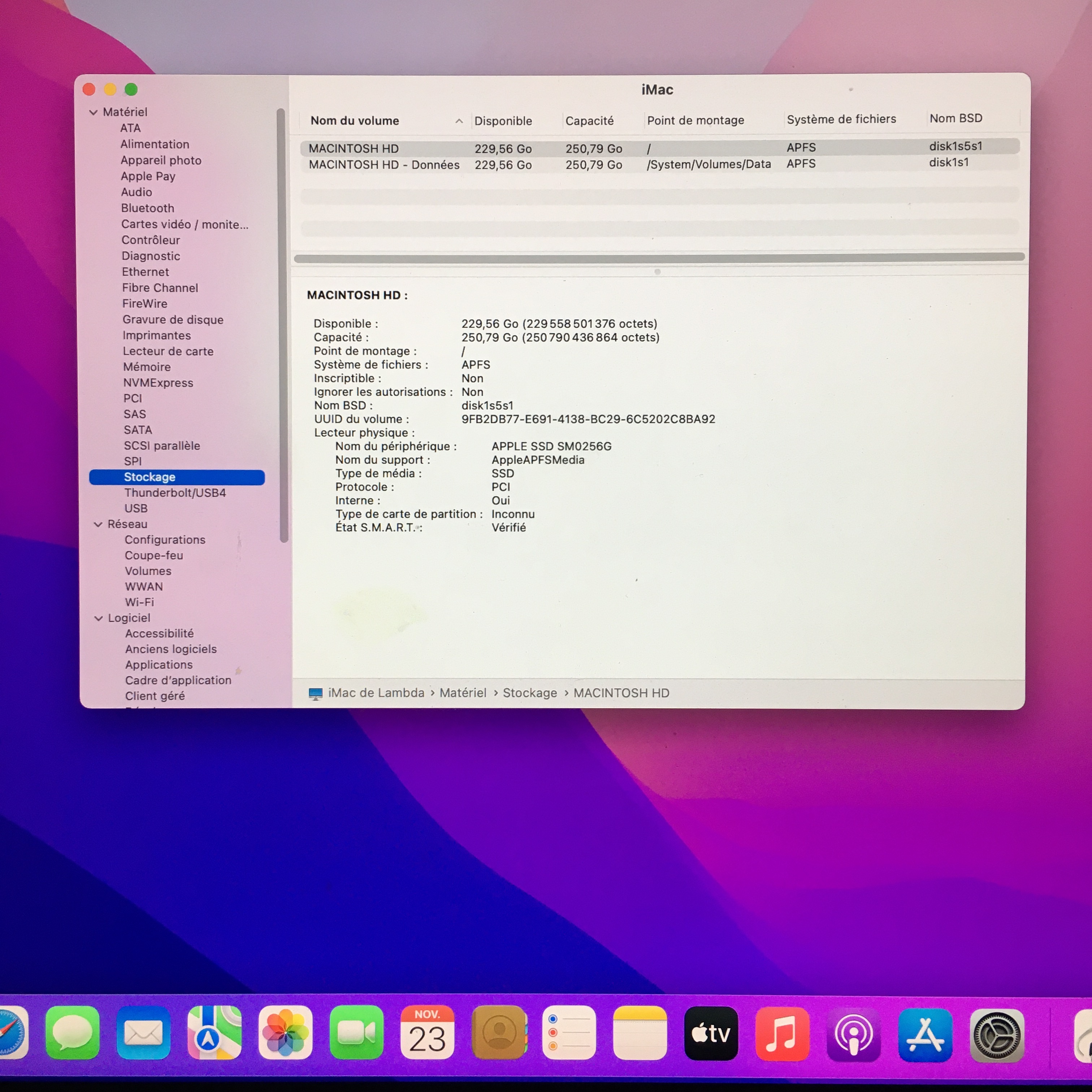Click iMac de Lambda in path bar
Screen dimensions: 1092x1092
pyautogui.click(x=376, y=693)
